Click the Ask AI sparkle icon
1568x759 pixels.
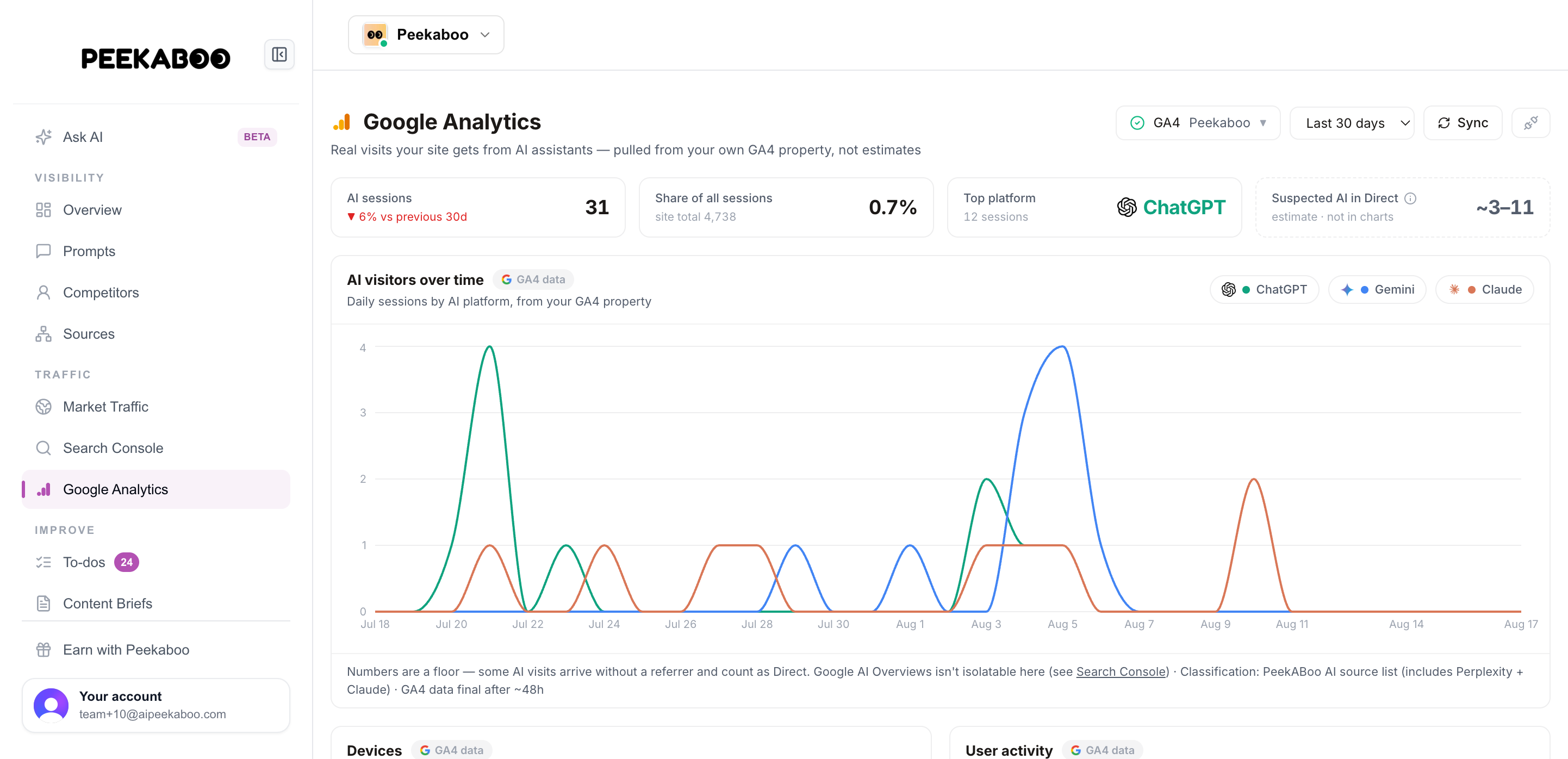tap(43, 137)
